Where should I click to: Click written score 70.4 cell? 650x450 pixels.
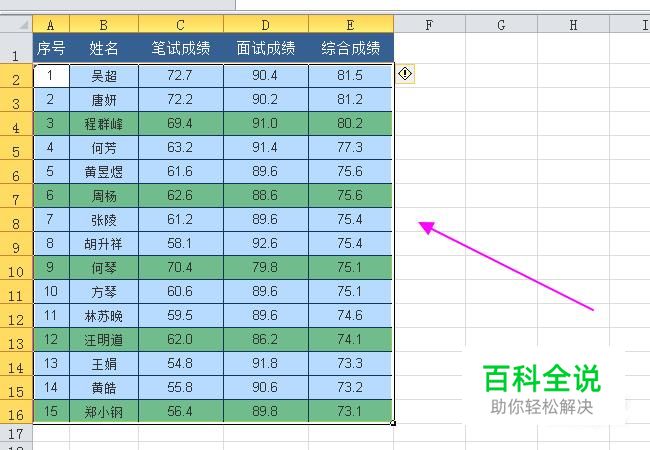pos(181,268)
